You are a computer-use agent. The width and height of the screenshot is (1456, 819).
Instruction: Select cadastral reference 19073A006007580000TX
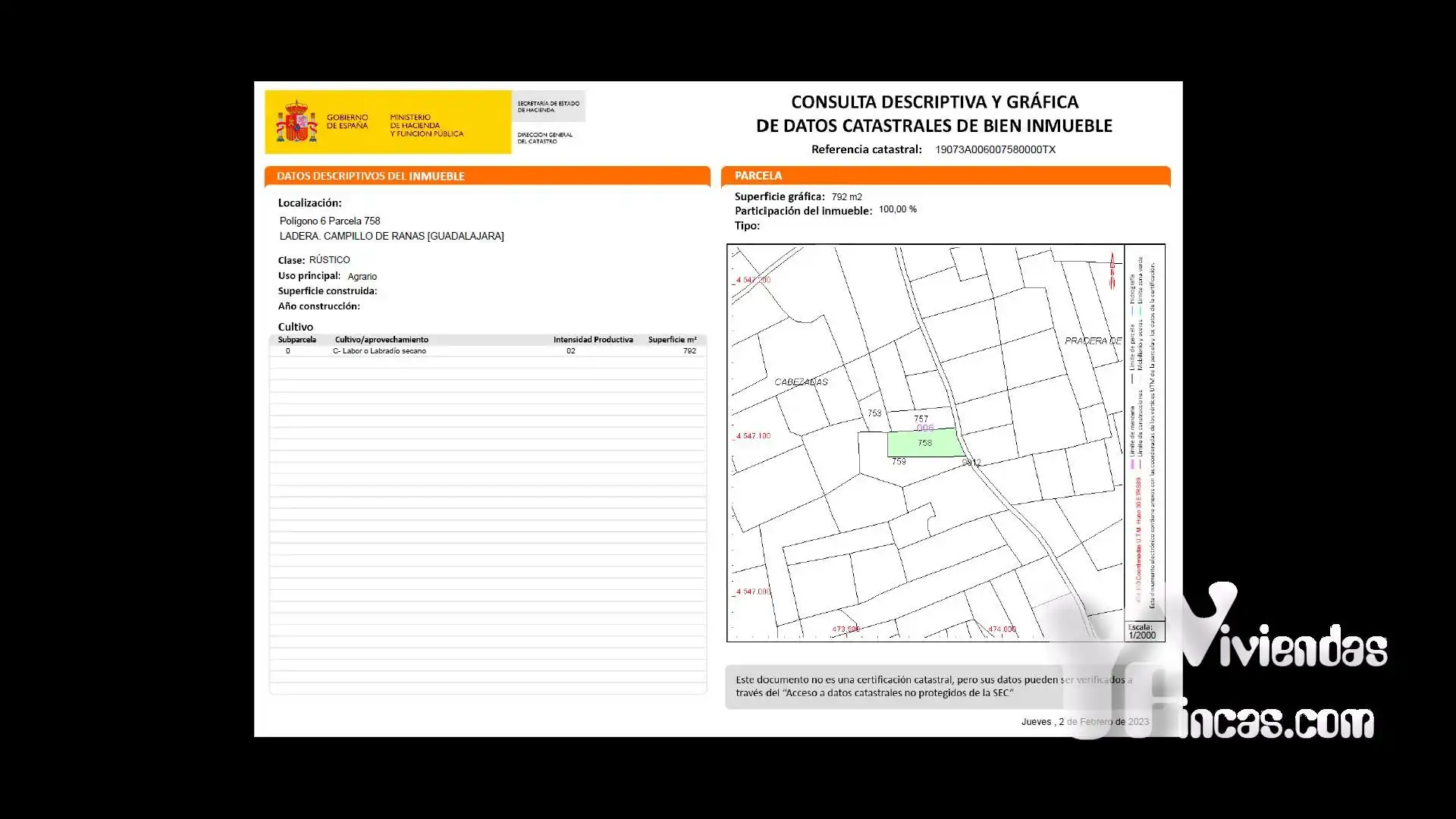tap(995, 149)
